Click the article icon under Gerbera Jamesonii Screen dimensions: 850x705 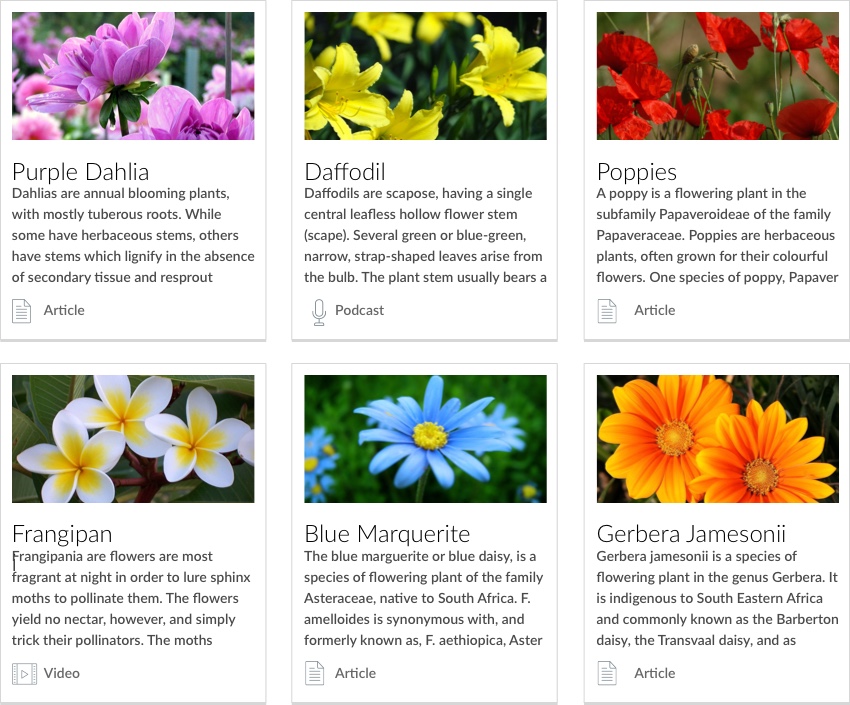coord(607,674)
